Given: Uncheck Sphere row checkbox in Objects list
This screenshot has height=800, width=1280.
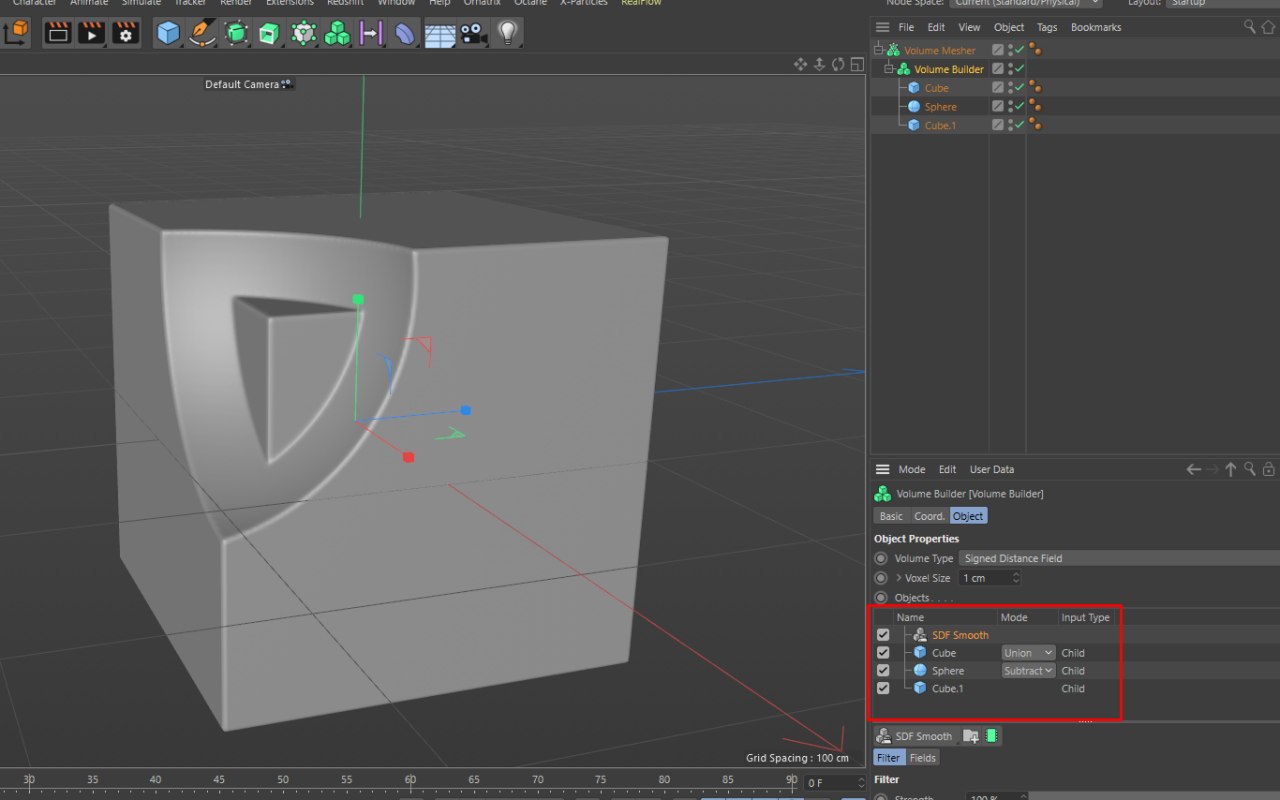Looking at the screenshot, I should (883, 671).
